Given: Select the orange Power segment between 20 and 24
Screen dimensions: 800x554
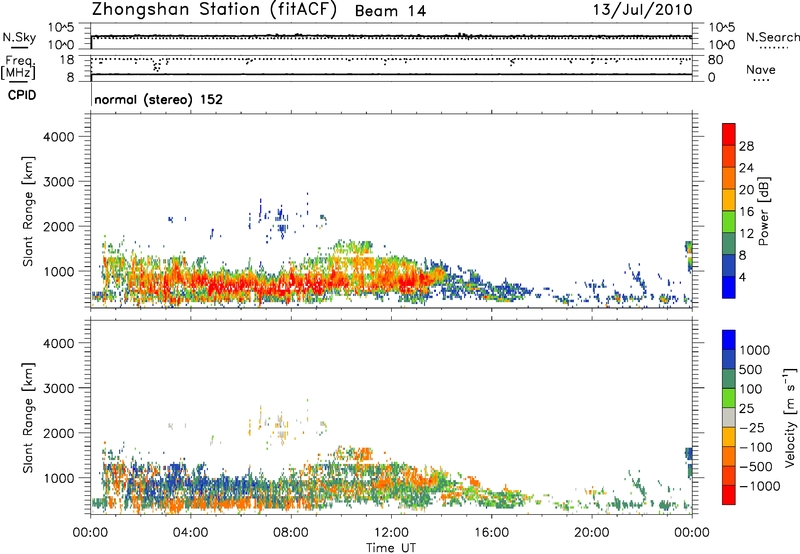Looking at the screenshot, I should click(729, 179).
